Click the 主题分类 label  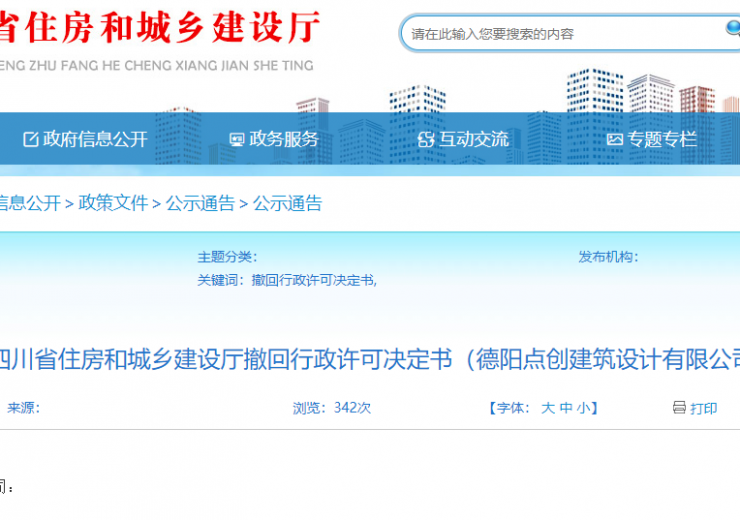click(227, 257)
